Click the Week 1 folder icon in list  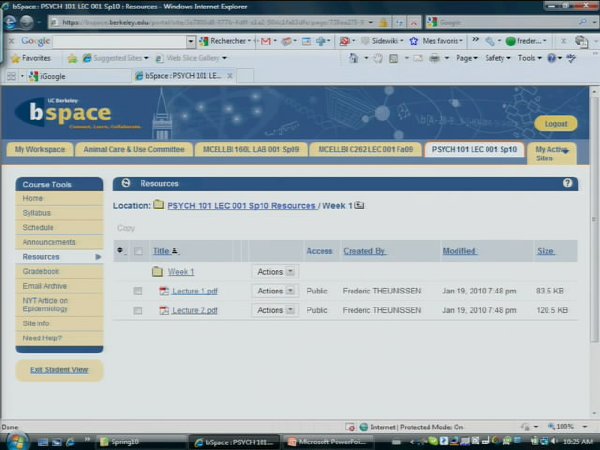click(157, 272)
